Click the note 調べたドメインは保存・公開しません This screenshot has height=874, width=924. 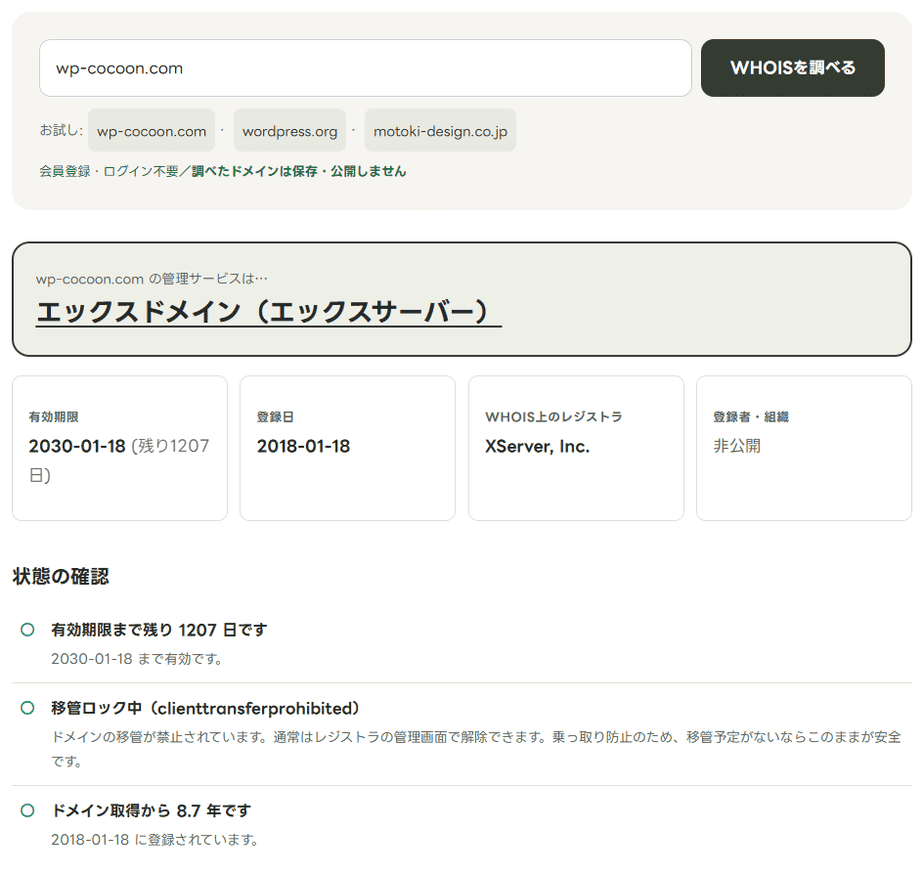pyautogui.click(x=299, y=171)
